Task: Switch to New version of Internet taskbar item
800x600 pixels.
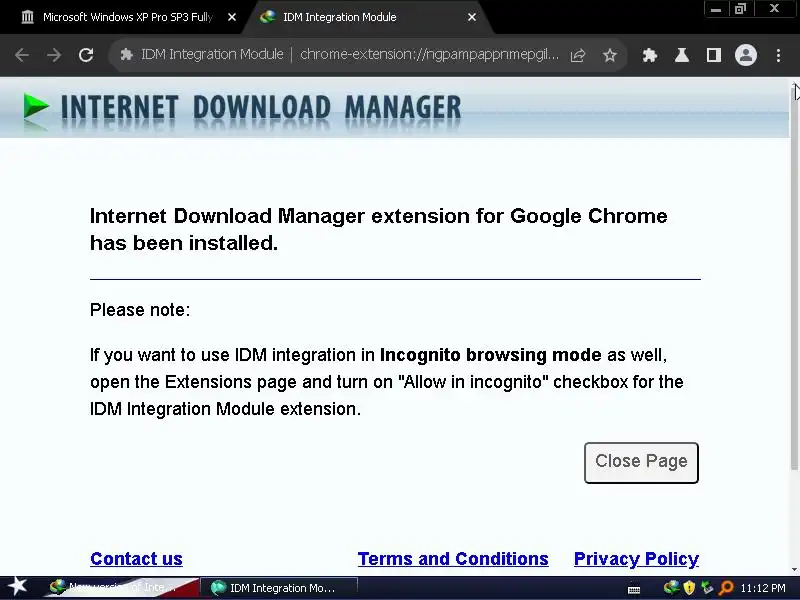Action: coord(120,588)
